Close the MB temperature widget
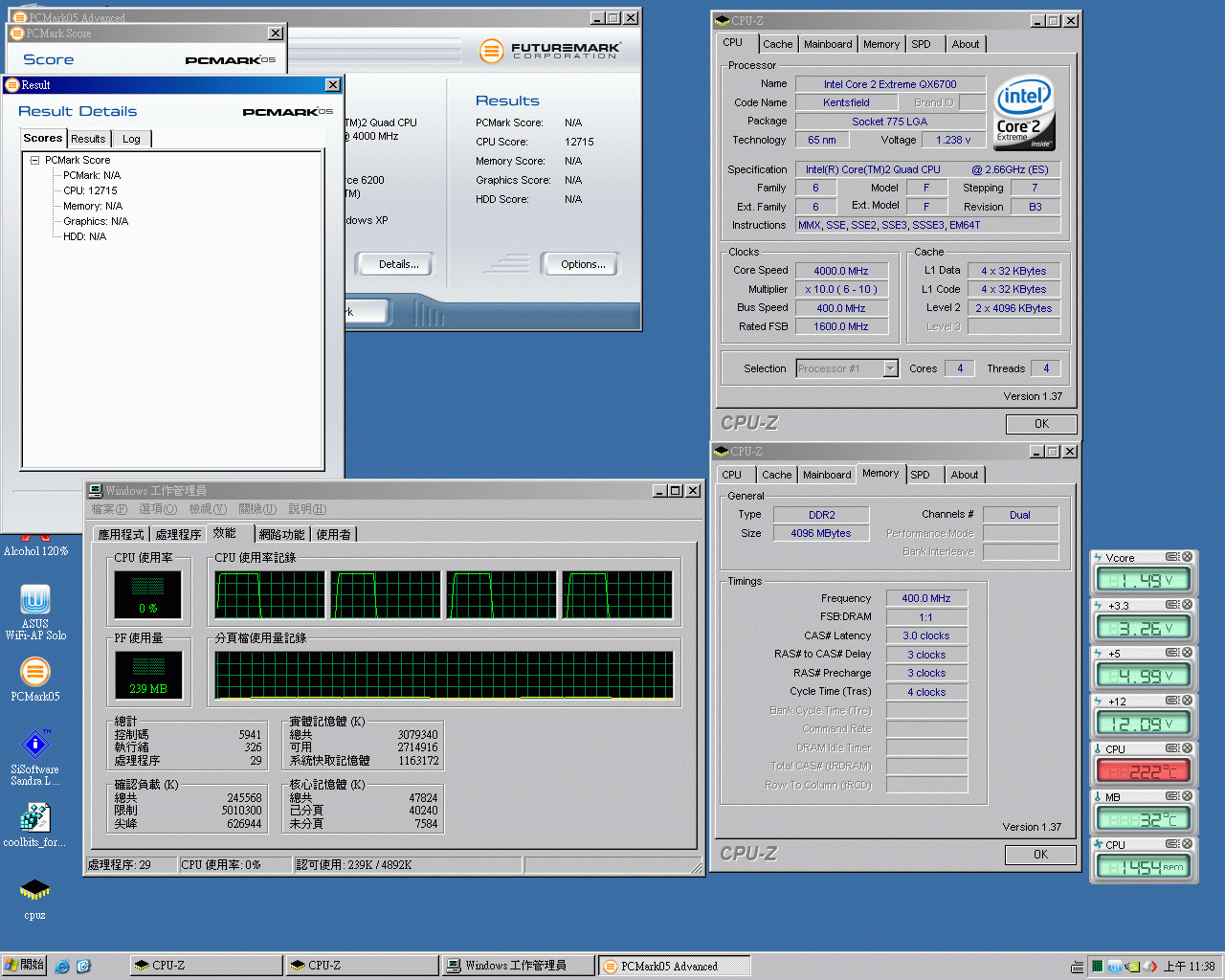The image size is (1225, 980). coord(1187,796)
